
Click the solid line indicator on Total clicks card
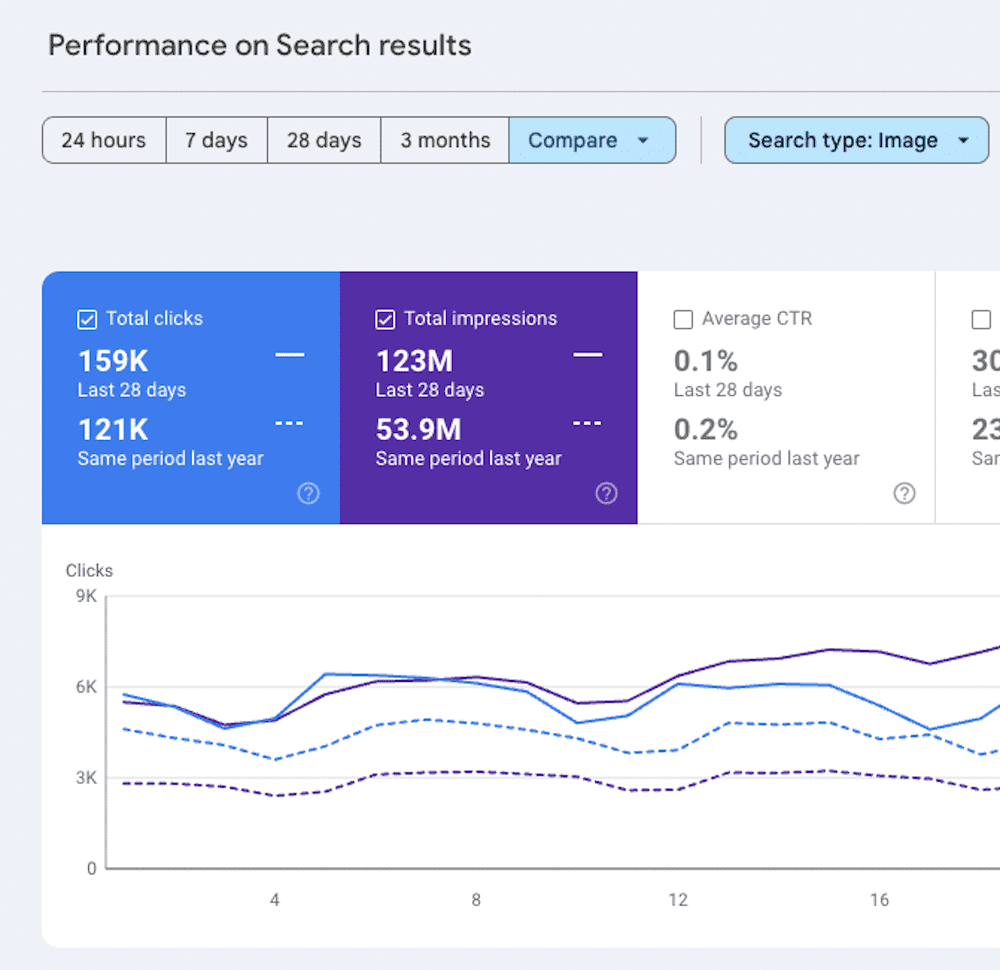(288, 354)
